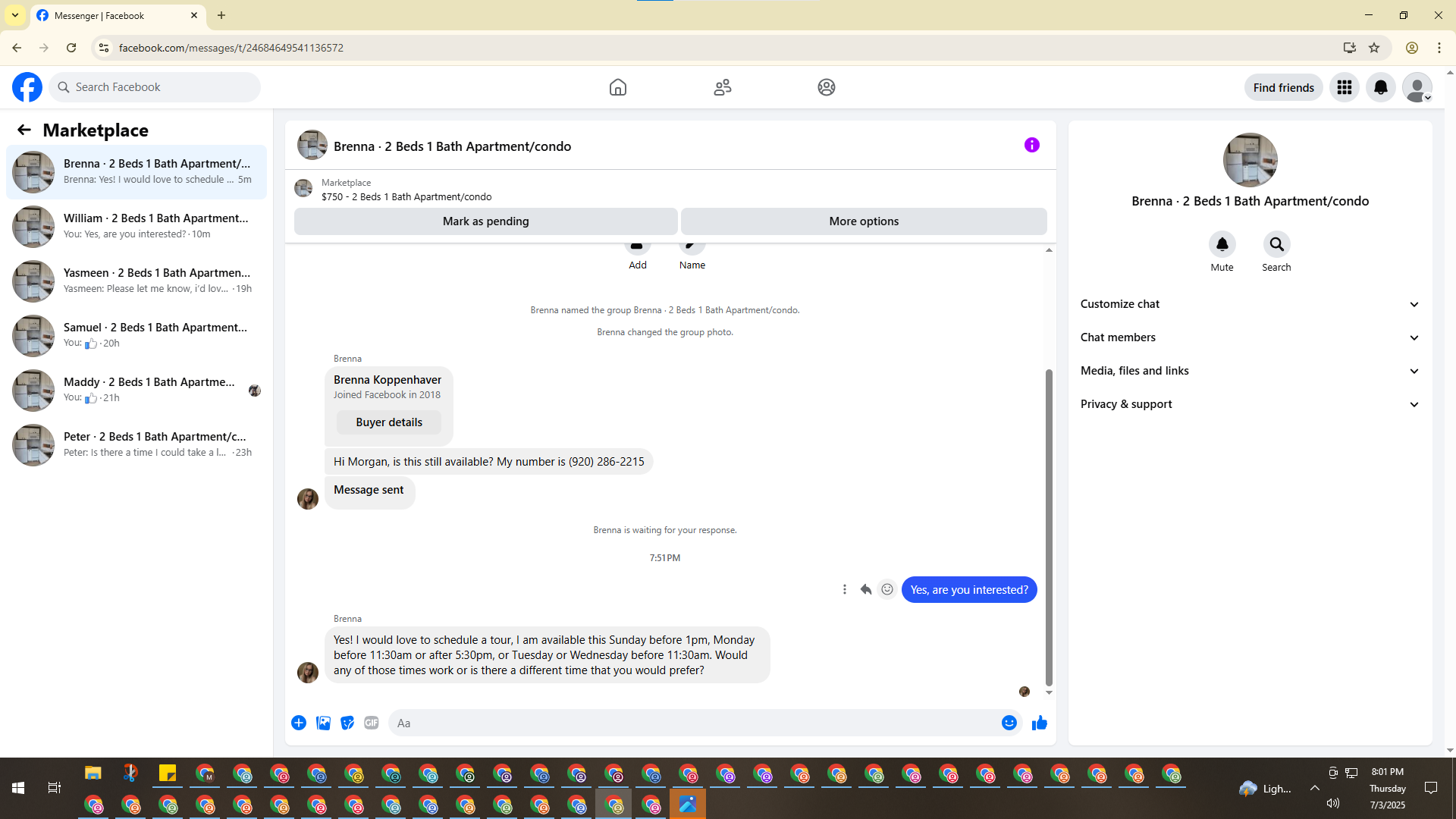Screen dimensions: 1456x819
Task: Click the chat scrollbar thumb
Action: click(1049, 527)
